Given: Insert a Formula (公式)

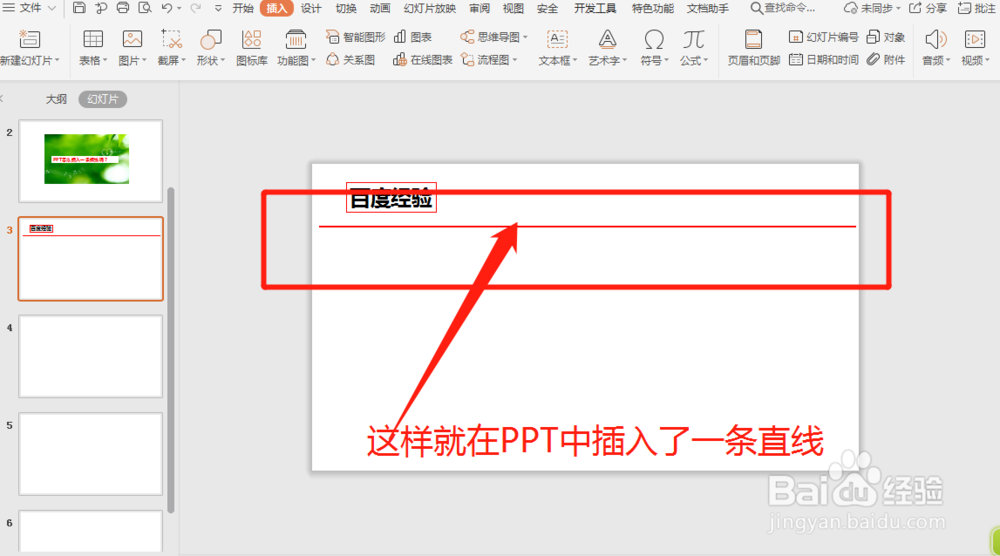Looking at the screenshot, I should click(693, 48).
